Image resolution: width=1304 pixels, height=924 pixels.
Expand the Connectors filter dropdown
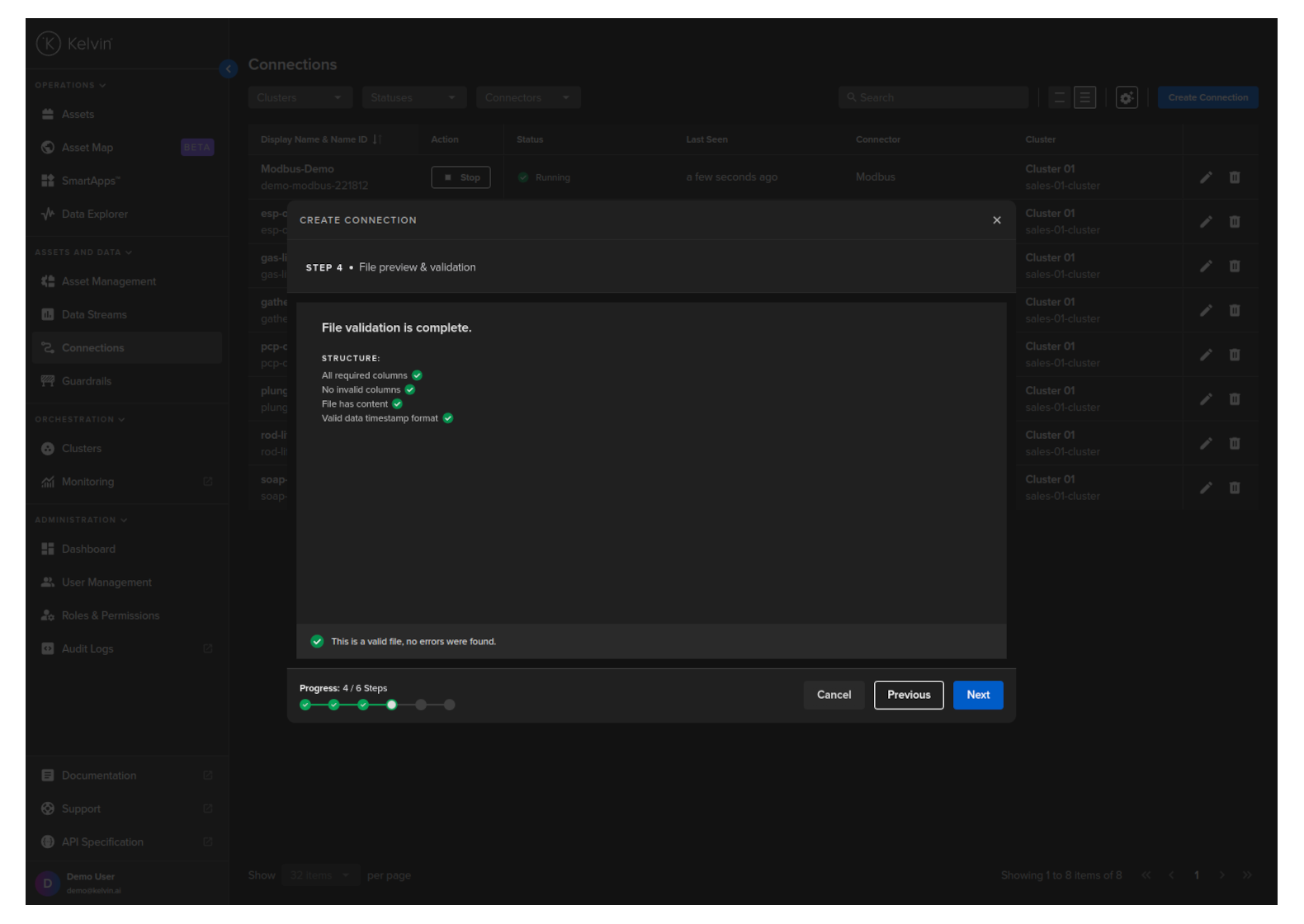(x=528, y=97)
